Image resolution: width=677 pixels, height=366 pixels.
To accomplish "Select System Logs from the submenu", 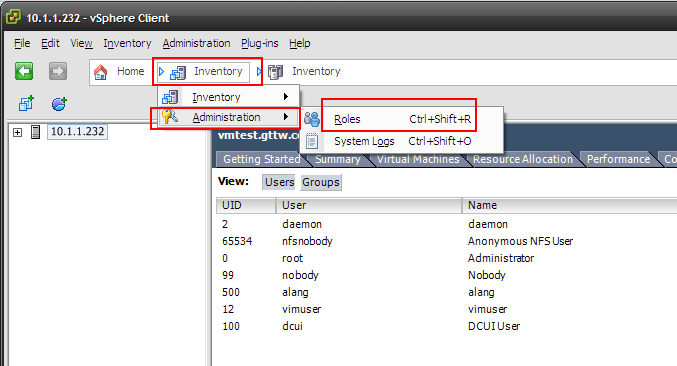I will coord(402,141).
